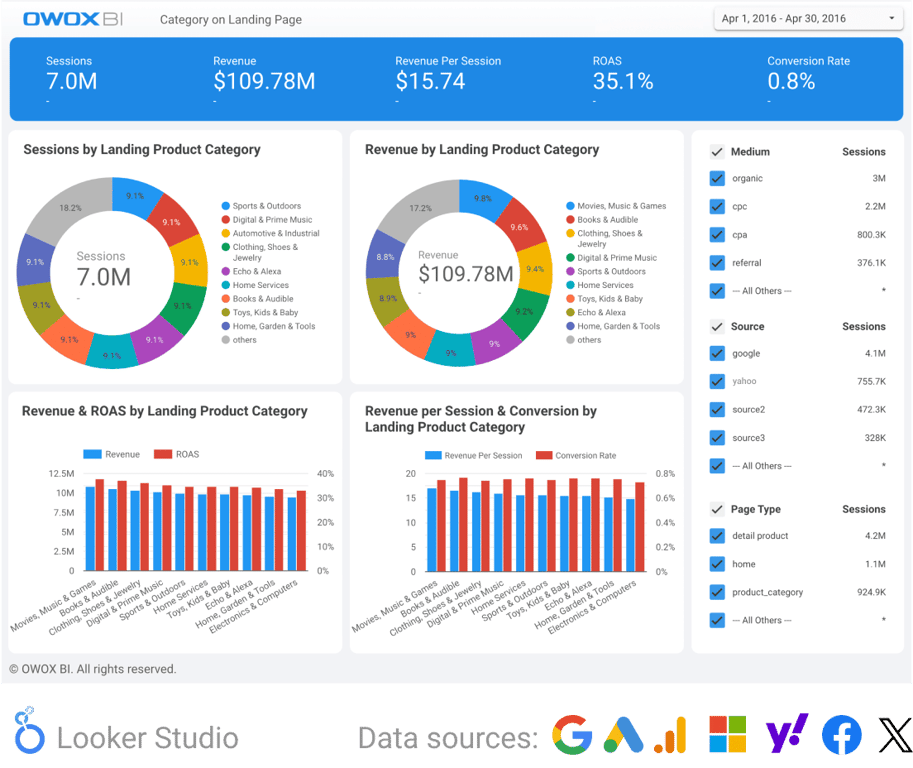Toggle the Page Type header checkbox

(717, 509)
